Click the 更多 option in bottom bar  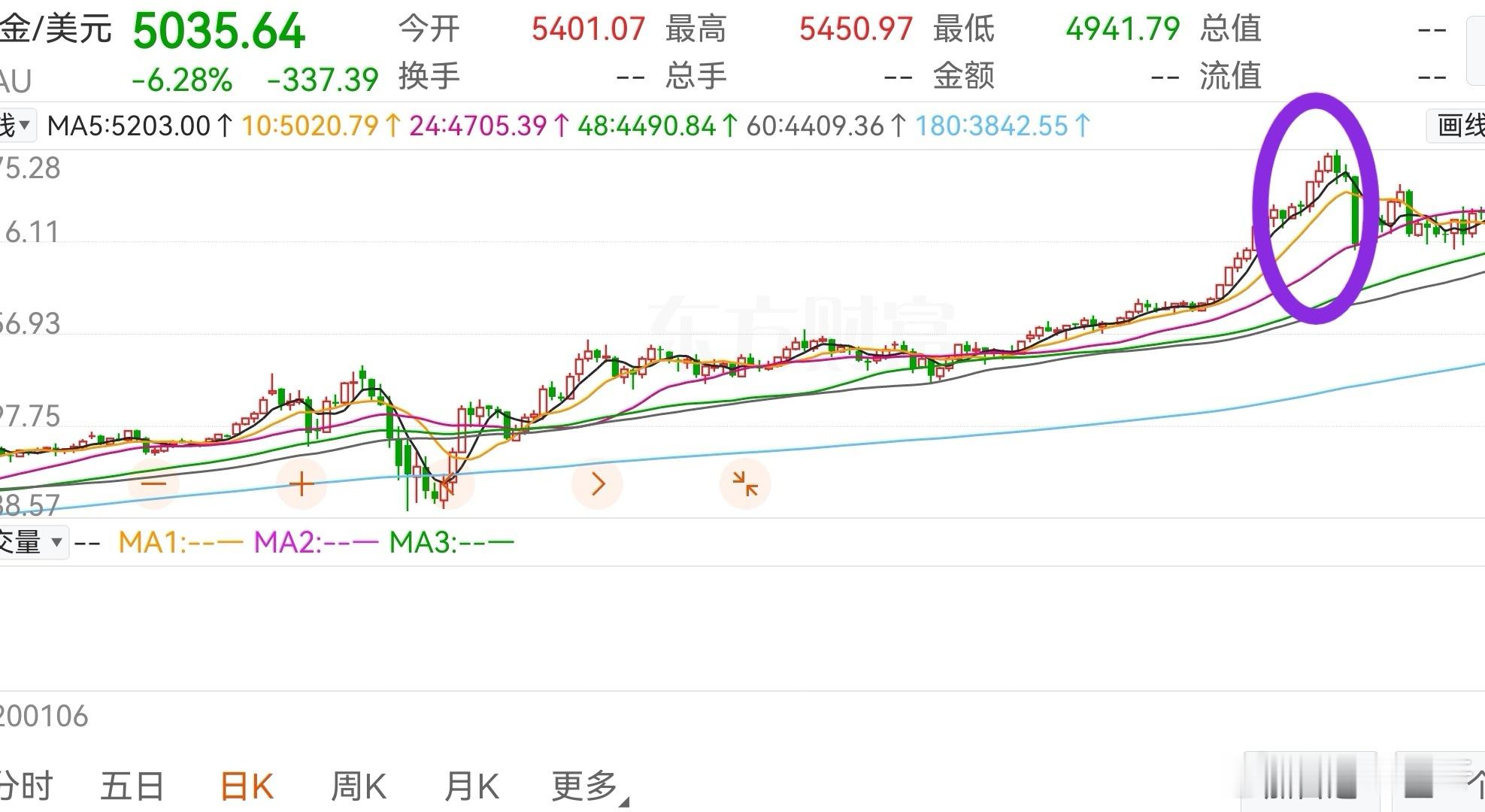[x=583, y=784]
